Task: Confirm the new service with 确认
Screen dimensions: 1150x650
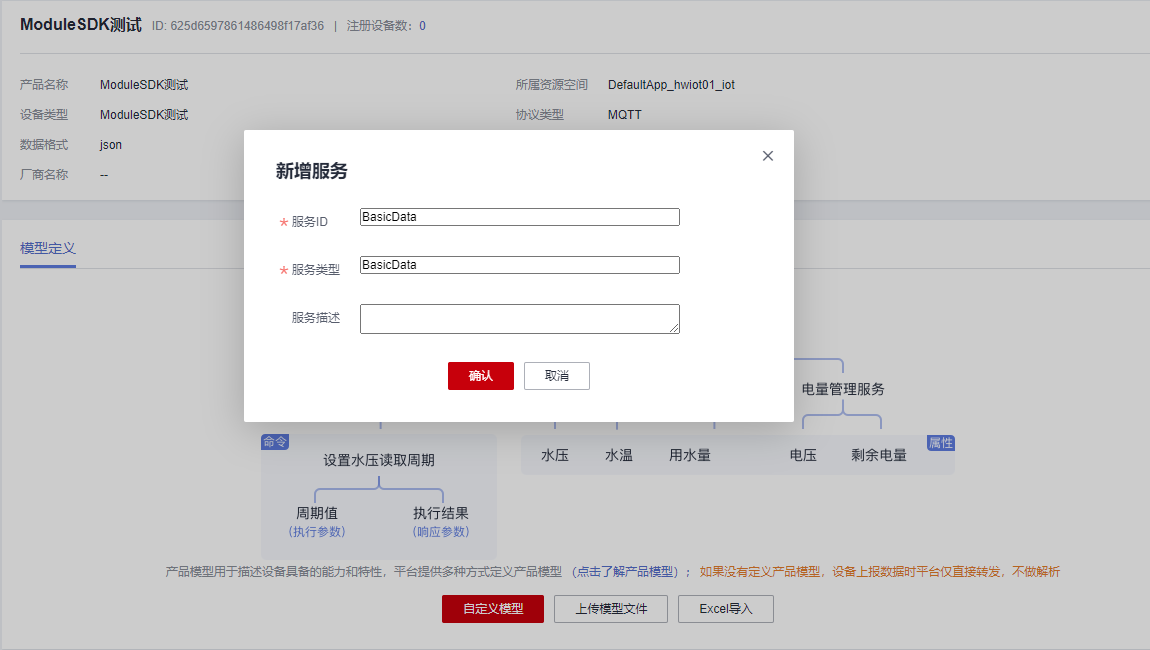Action: 480,376
